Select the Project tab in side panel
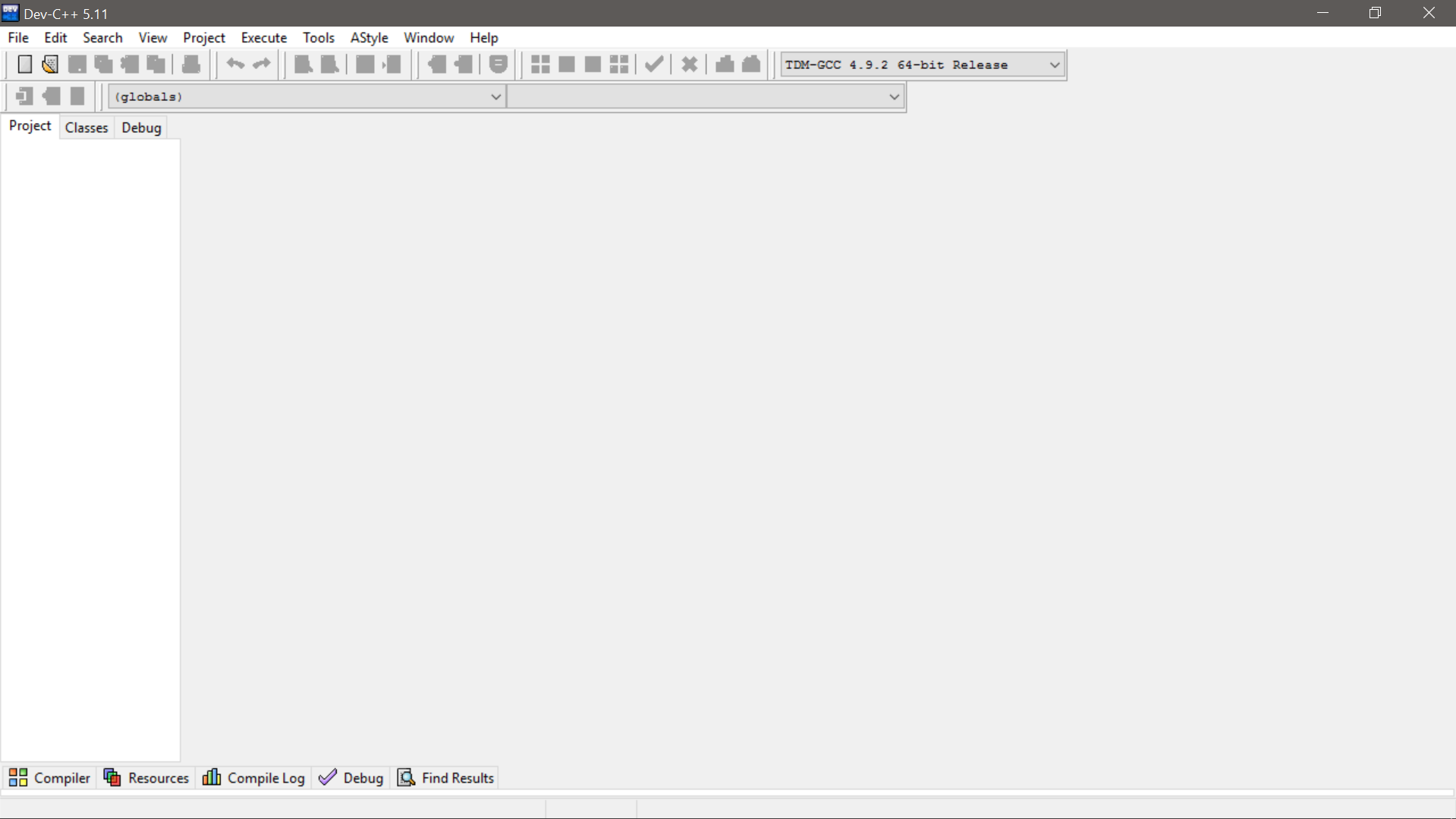The width and height of the screenshot is (1456, 819). [x=30, y=126]
